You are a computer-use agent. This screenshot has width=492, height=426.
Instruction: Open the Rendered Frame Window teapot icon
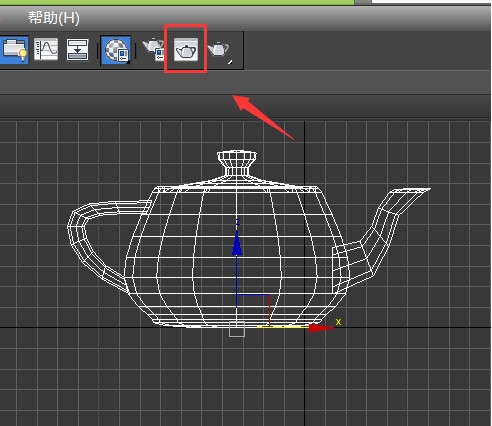click(186, 50)
